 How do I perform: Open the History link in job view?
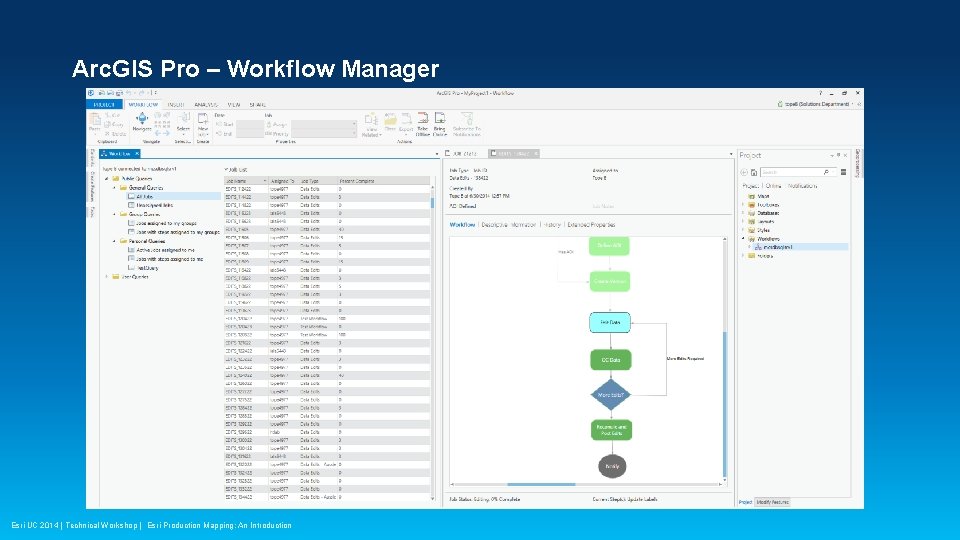coord(552,225)
